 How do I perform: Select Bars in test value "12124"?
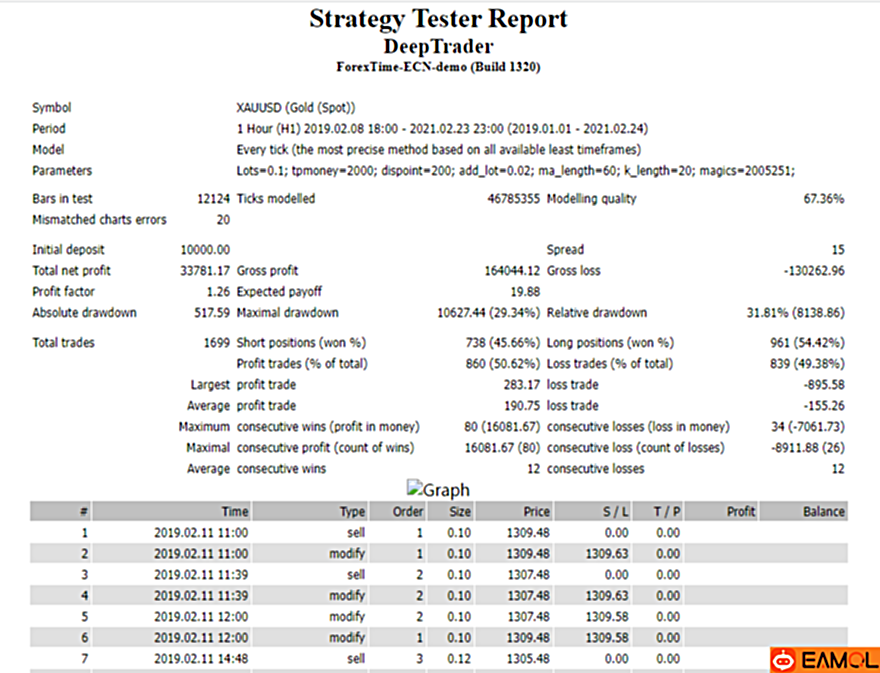[213, 199]
